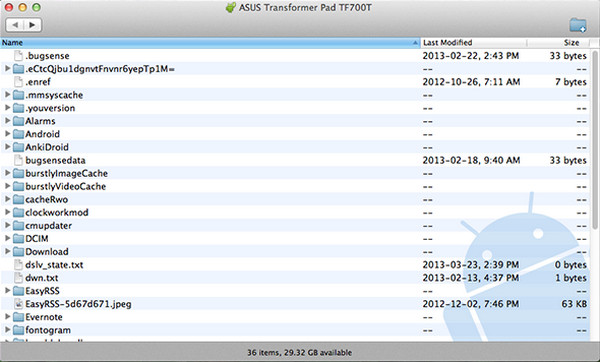The height and width of the screenshot is (362, 600).
Task: Click the dwn.txt document icon
Action: pos(18,278)
